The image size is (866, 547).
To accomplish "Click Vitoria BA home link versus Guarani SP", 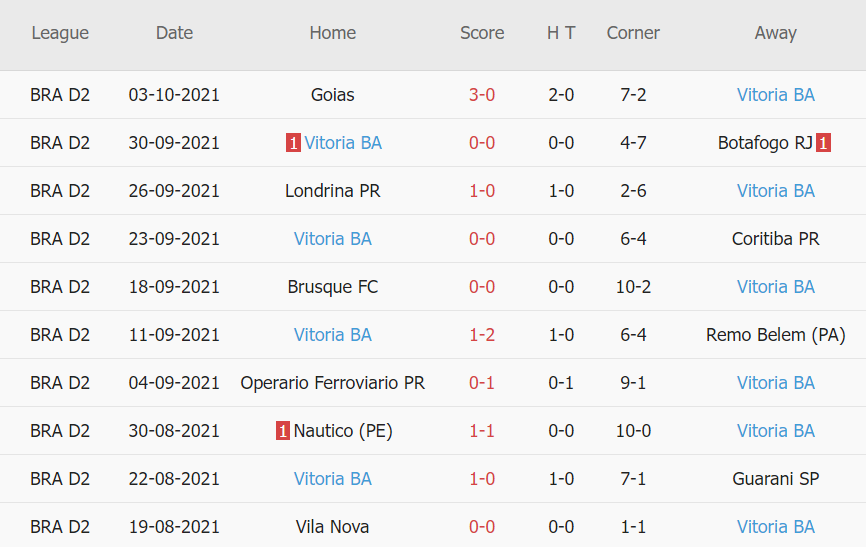I will [x=333, y=479].
